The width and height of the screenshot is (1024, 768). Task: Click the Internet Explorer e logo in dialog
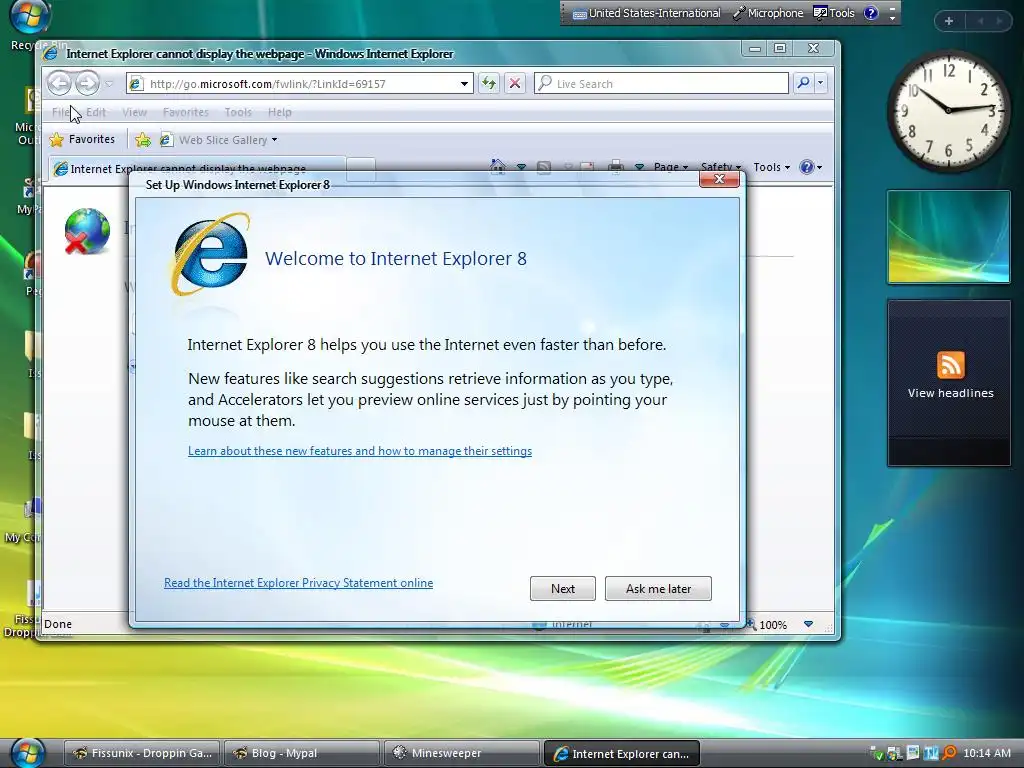click(210, 253)
